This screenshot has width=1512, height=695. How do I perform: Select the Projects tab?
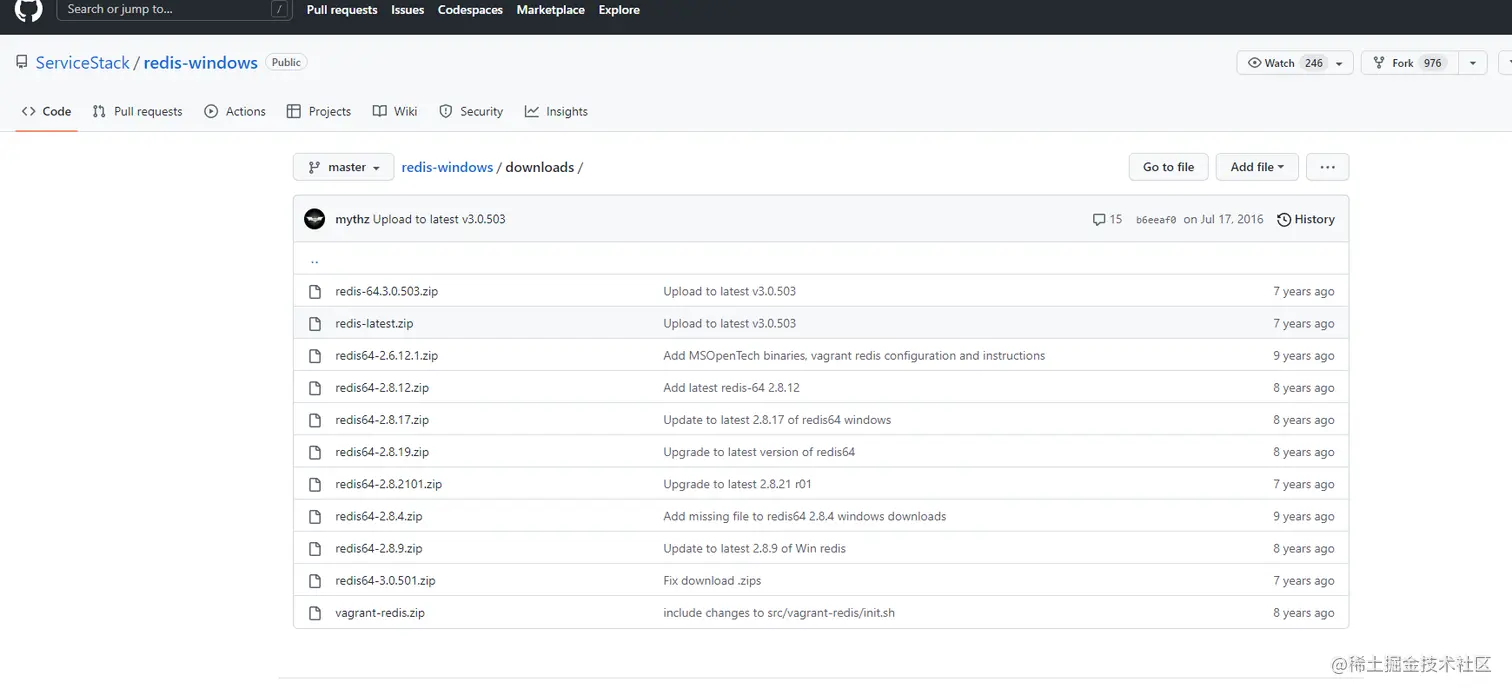point(319,111)
